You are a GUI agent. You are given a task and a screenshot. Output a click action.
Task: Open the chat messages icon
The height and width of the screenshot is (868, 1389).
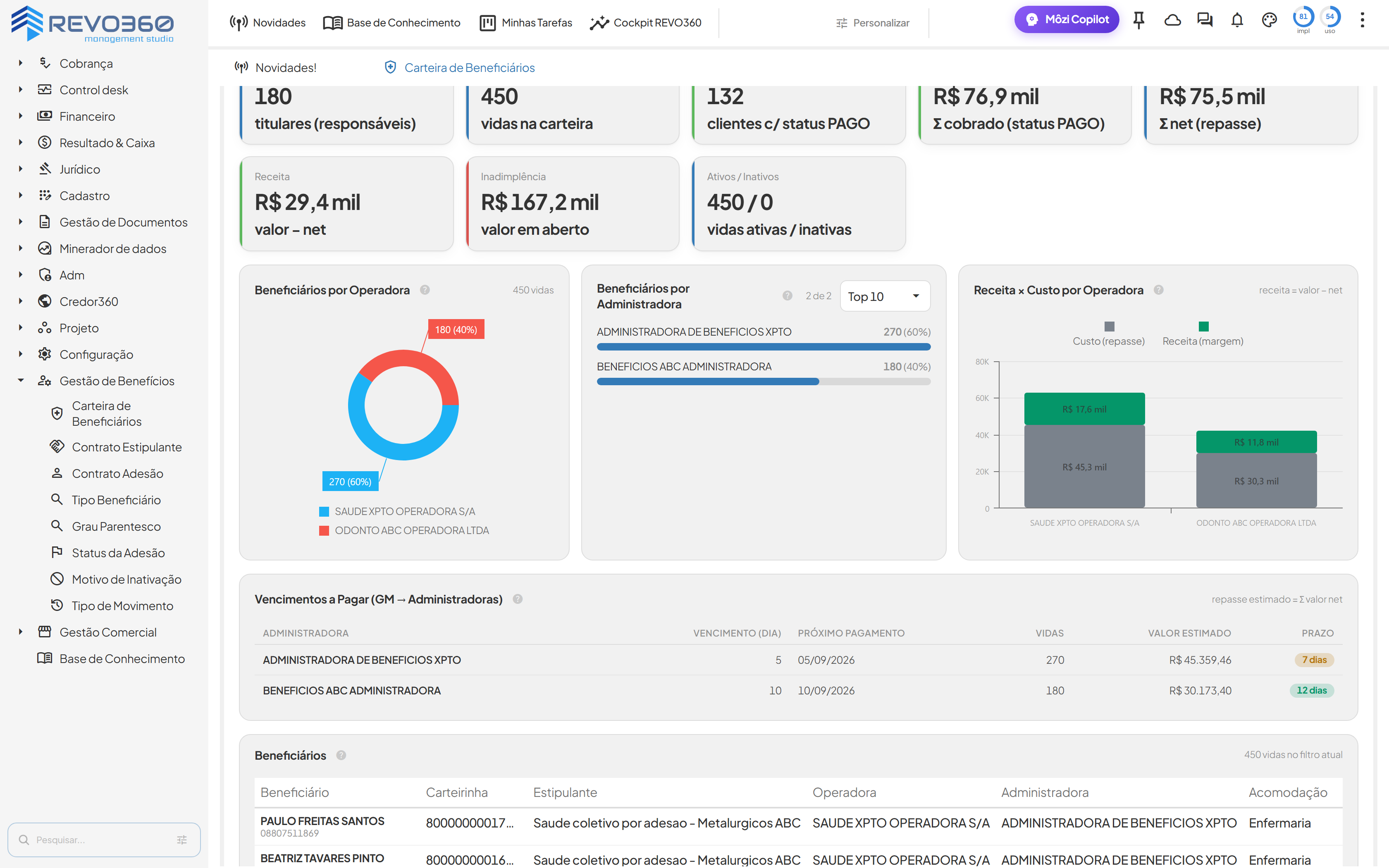(1205, 20)
